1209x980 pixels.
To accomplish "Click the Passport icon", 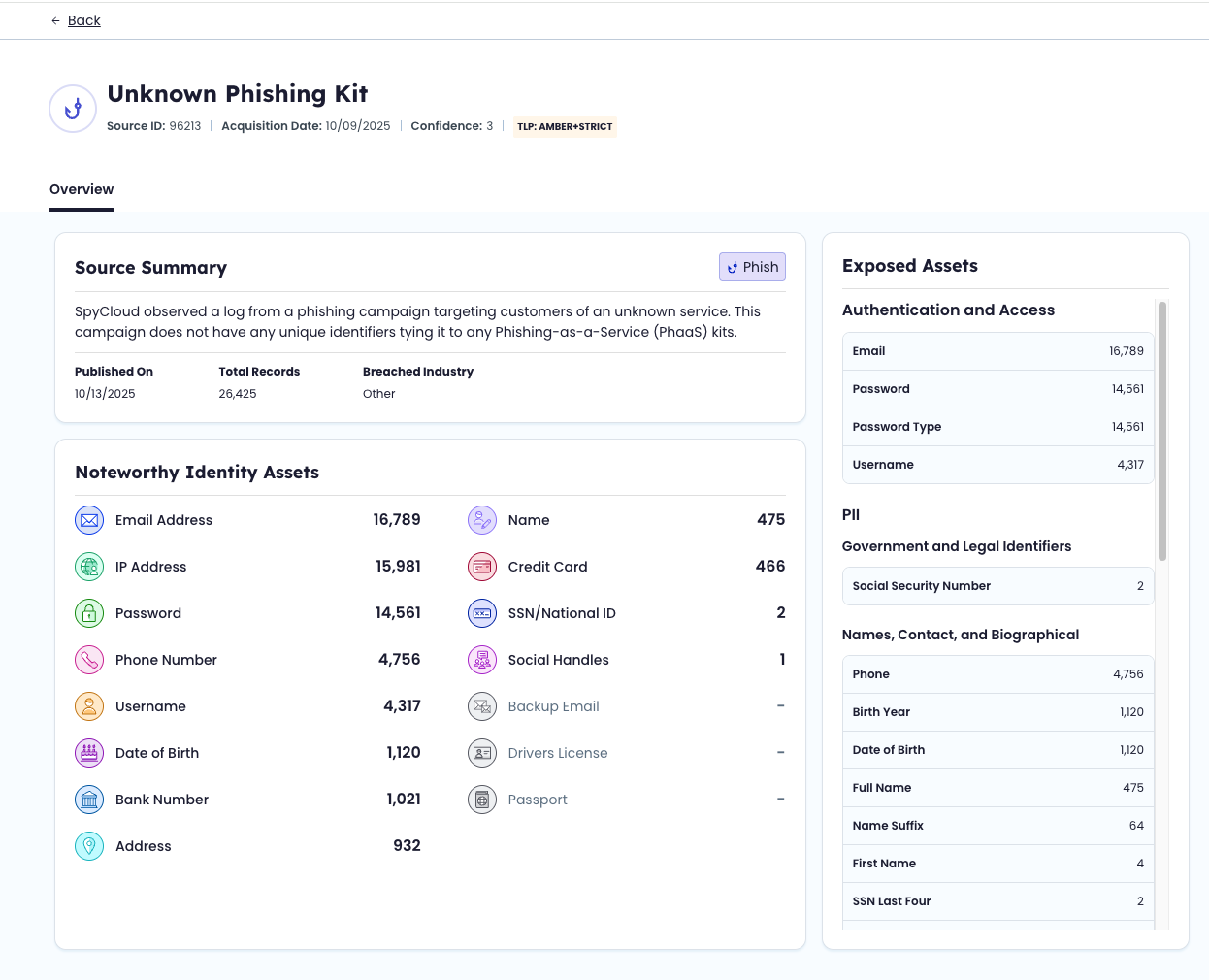I will tap(482, 800).
